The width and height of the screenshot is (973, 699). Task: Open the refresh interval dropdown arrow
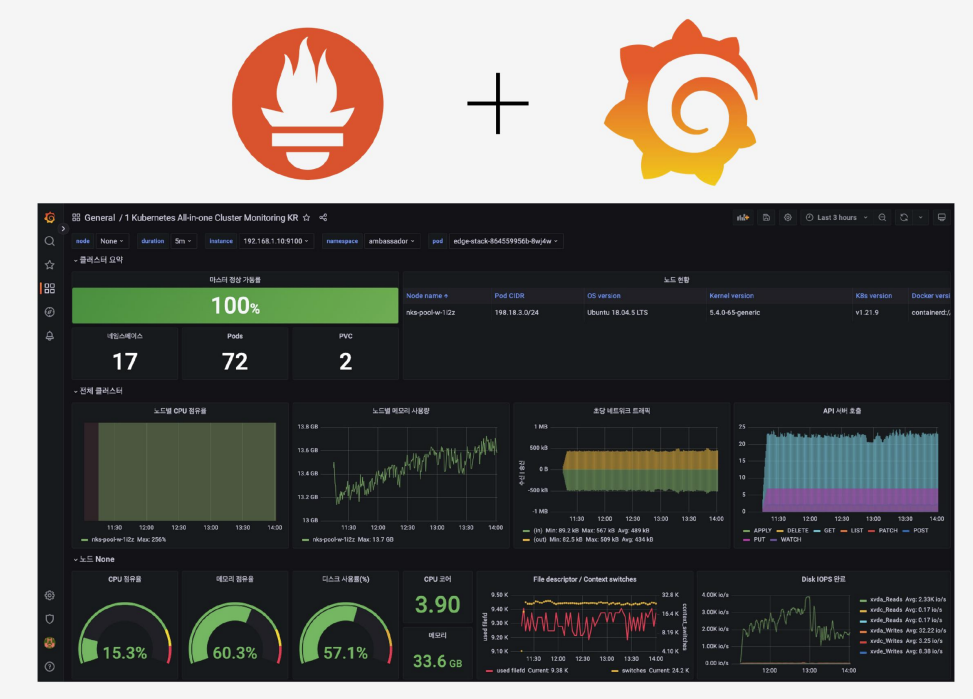[921, 218]
